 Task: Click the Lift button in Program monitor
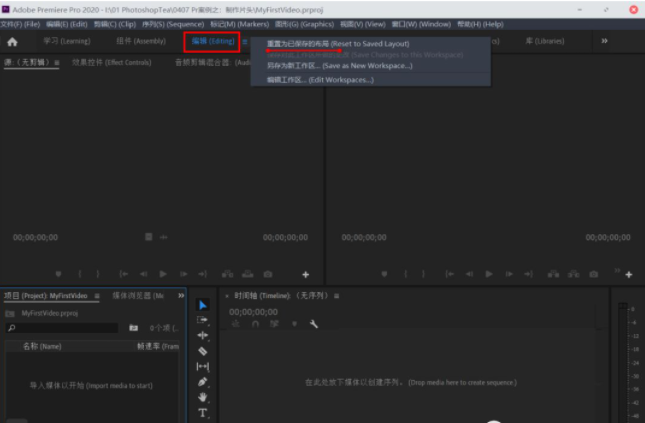coord(553,274)
